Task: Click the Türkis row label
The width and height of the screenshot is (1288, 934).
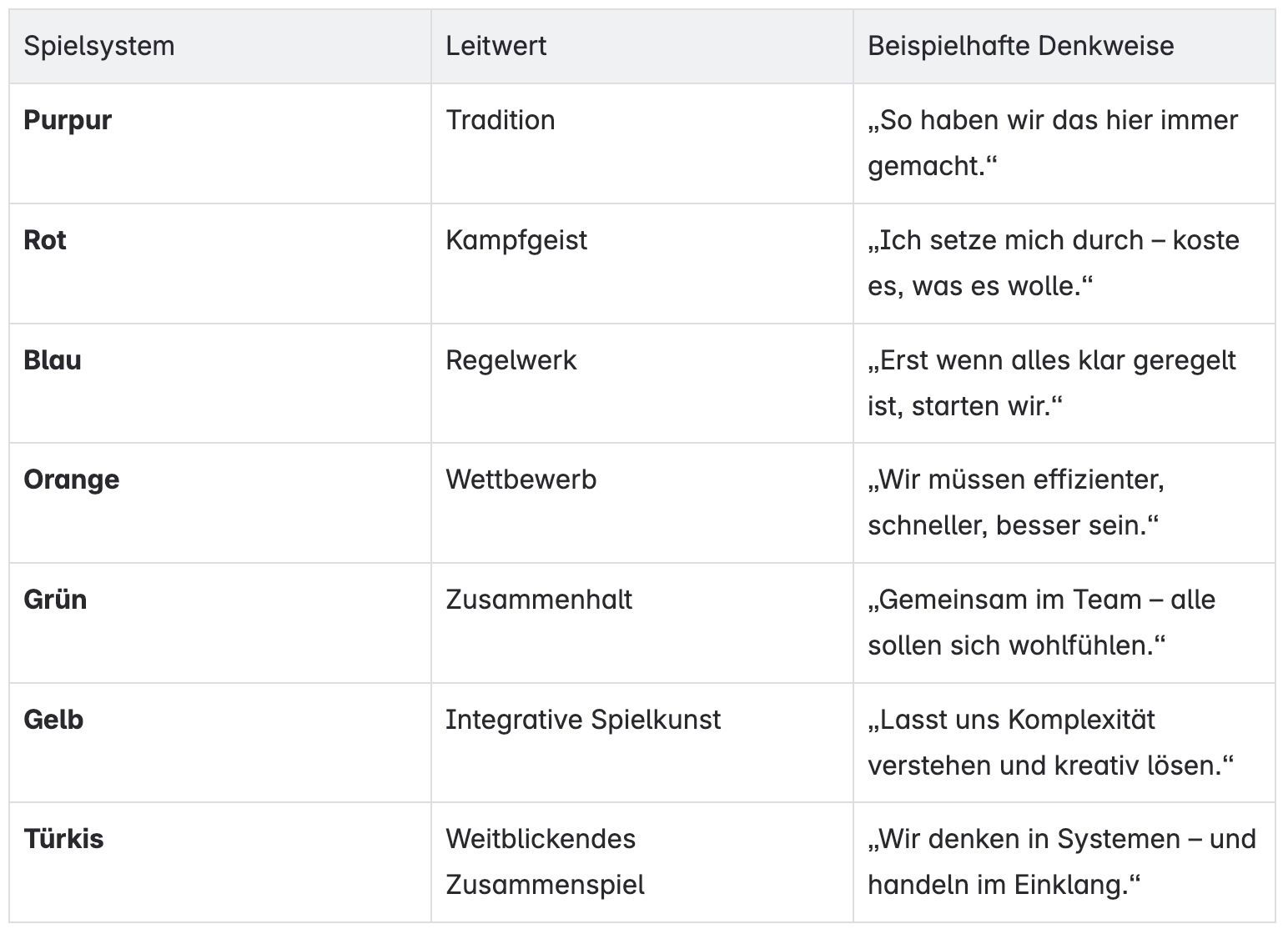Action: point(63,839)
